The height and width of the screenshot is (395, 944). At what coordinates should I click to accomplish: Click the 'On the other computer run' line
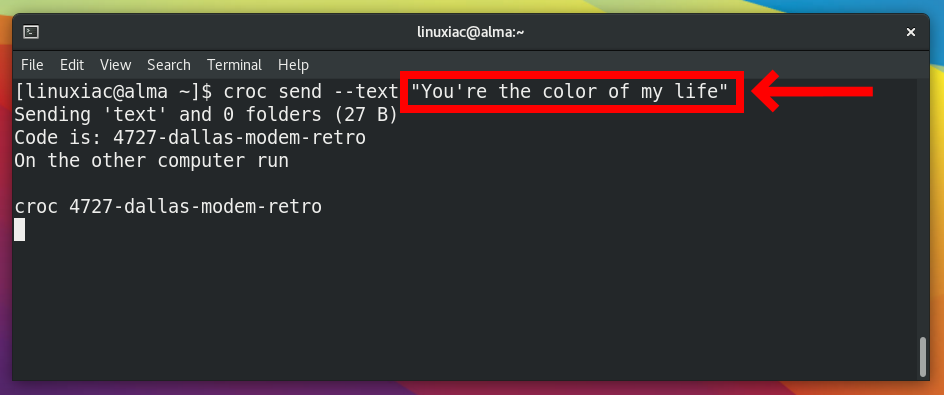click(151, 161)
